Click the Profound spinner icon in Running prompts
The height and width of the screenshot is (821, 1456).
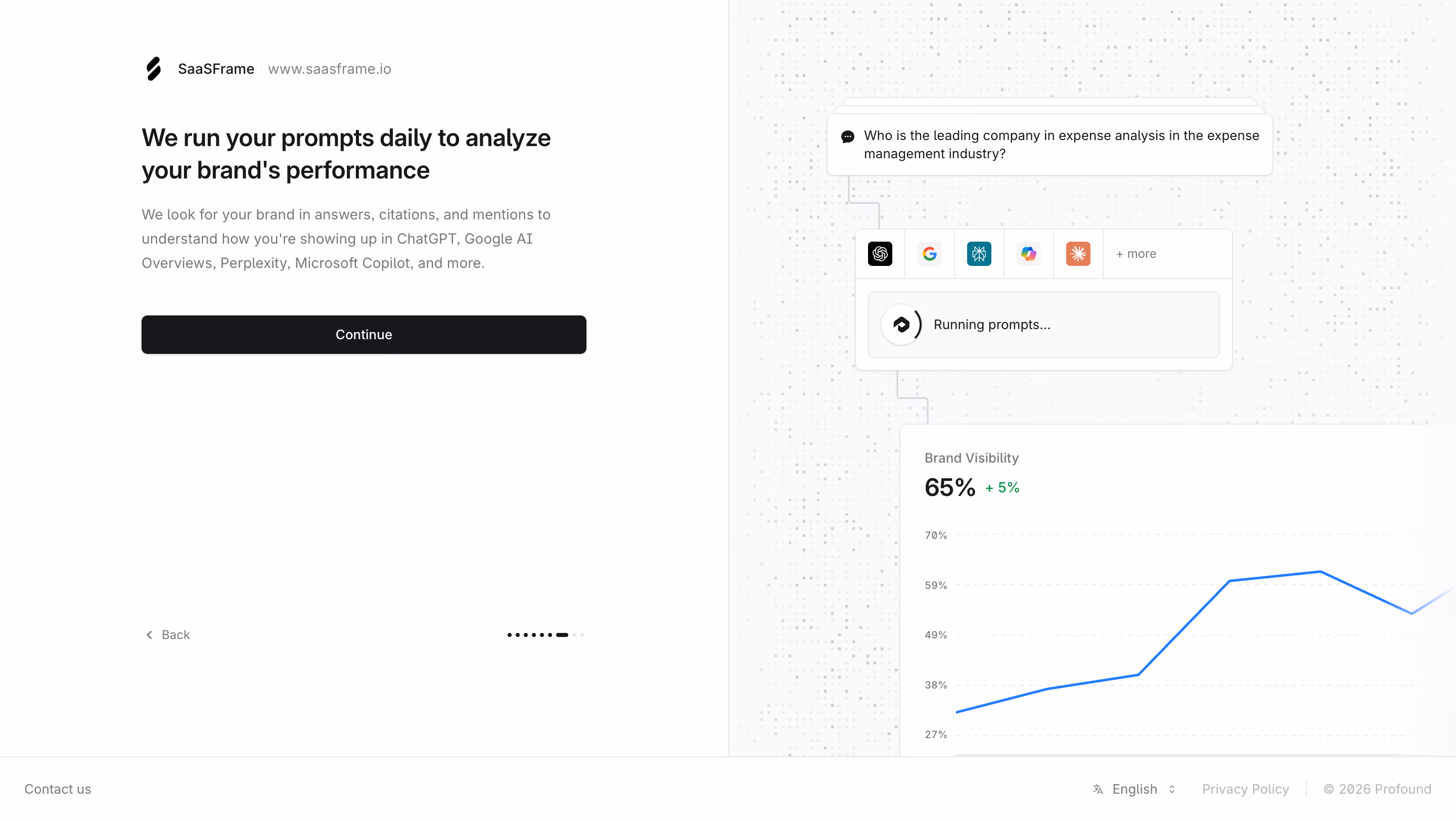tap(901, 325)
